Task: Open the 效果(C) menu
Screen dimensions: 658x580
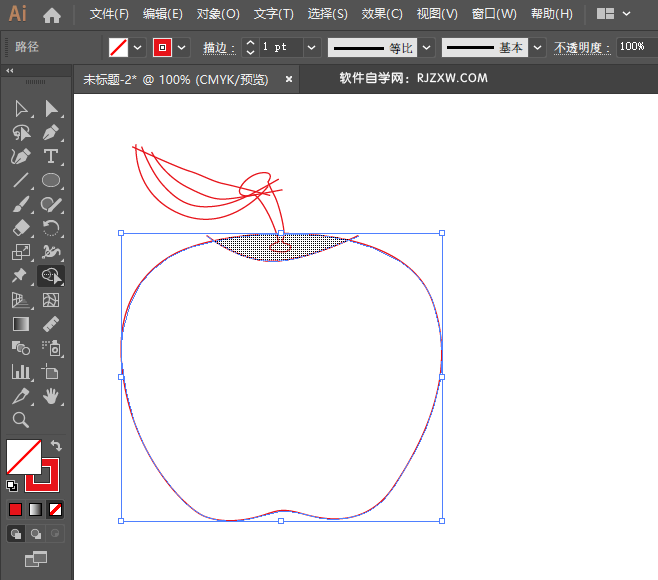Action: pos(382,14)
